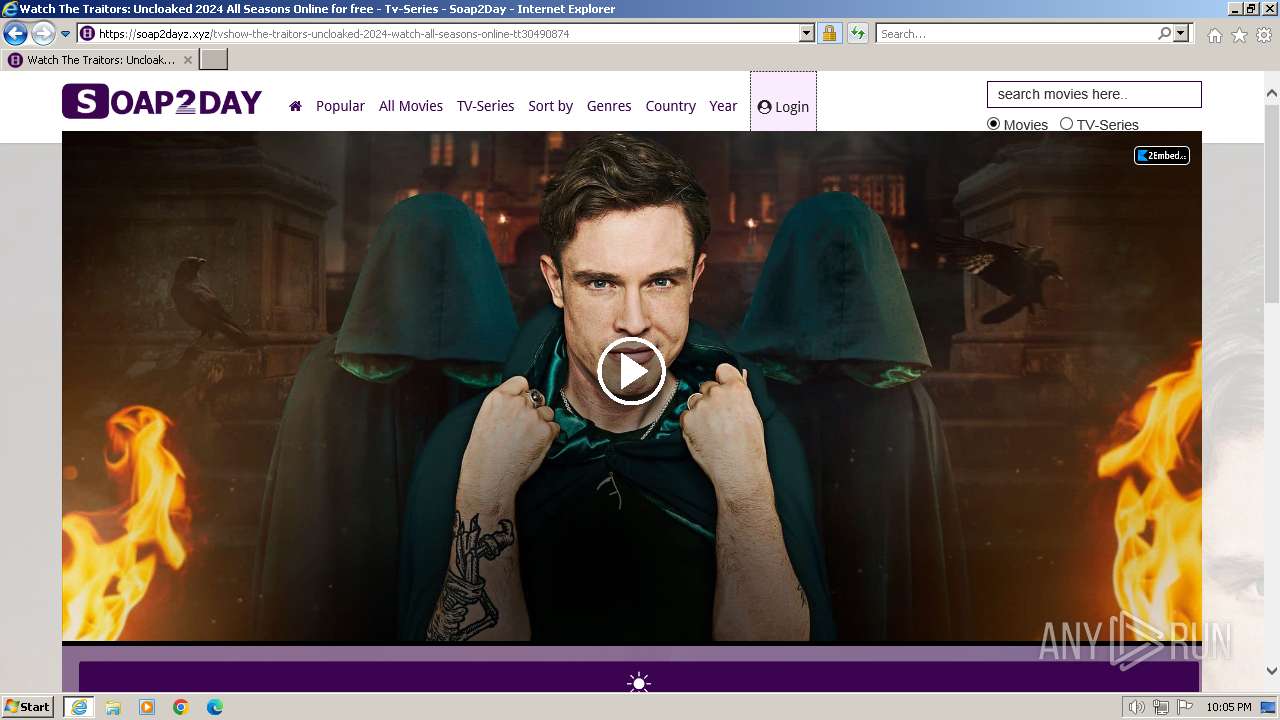Close the Watch The Traitors tab
The height and width of the screenshot is (720, 1280).
[186, 60]
